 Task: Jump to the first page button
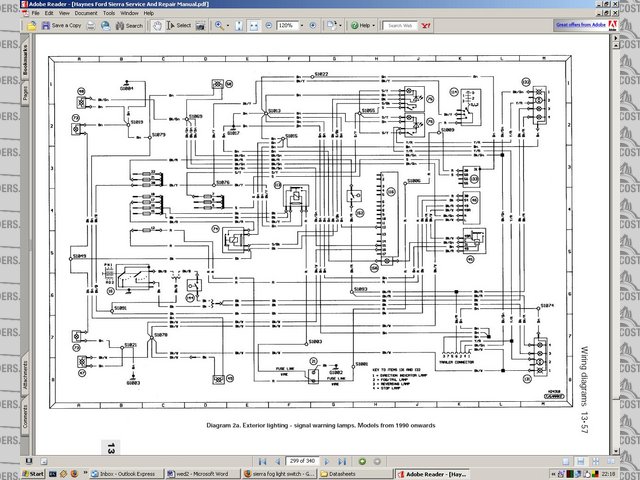pos(263,458)
